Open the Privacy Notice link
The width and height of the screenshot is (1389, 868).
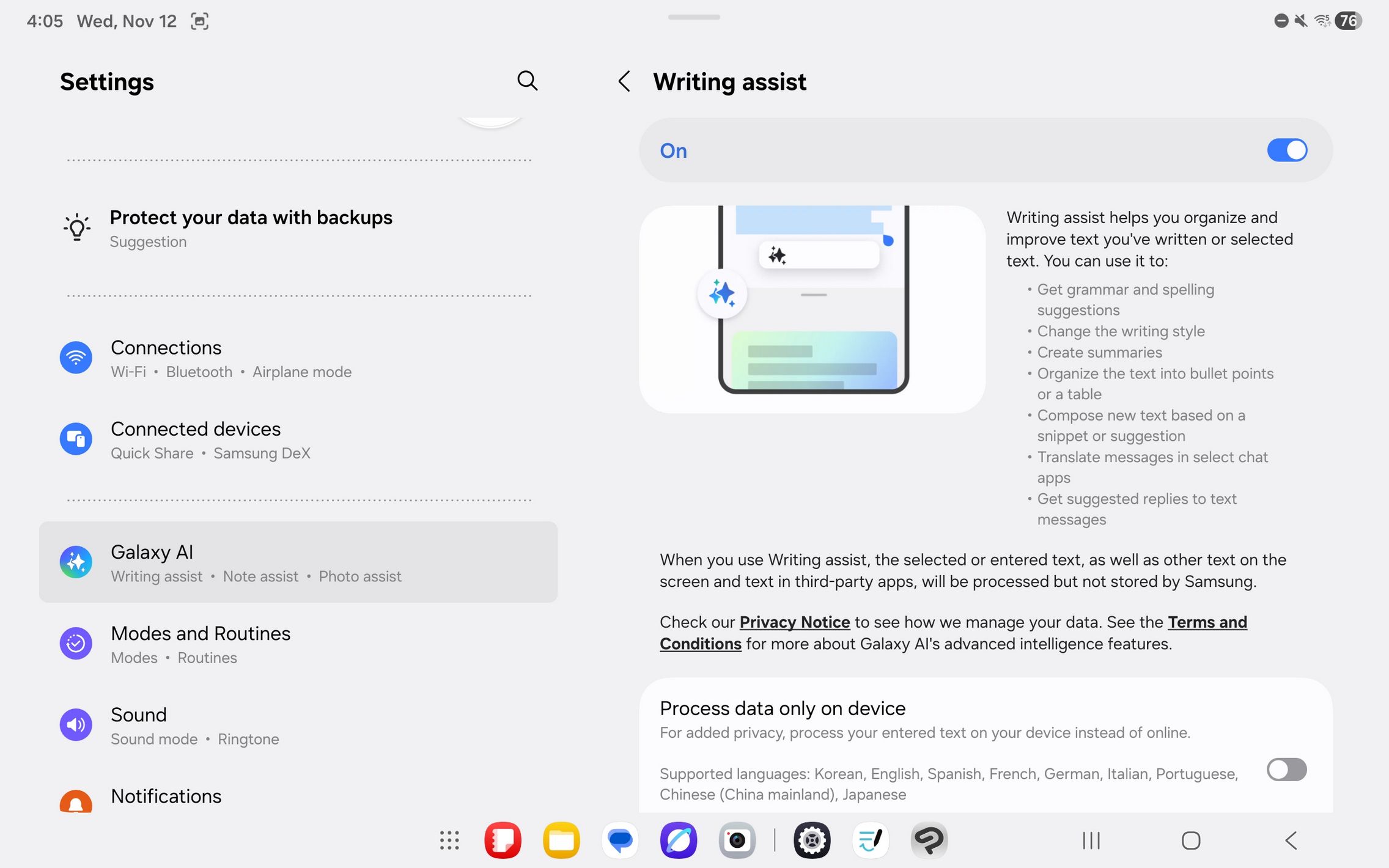pos(794,622)
